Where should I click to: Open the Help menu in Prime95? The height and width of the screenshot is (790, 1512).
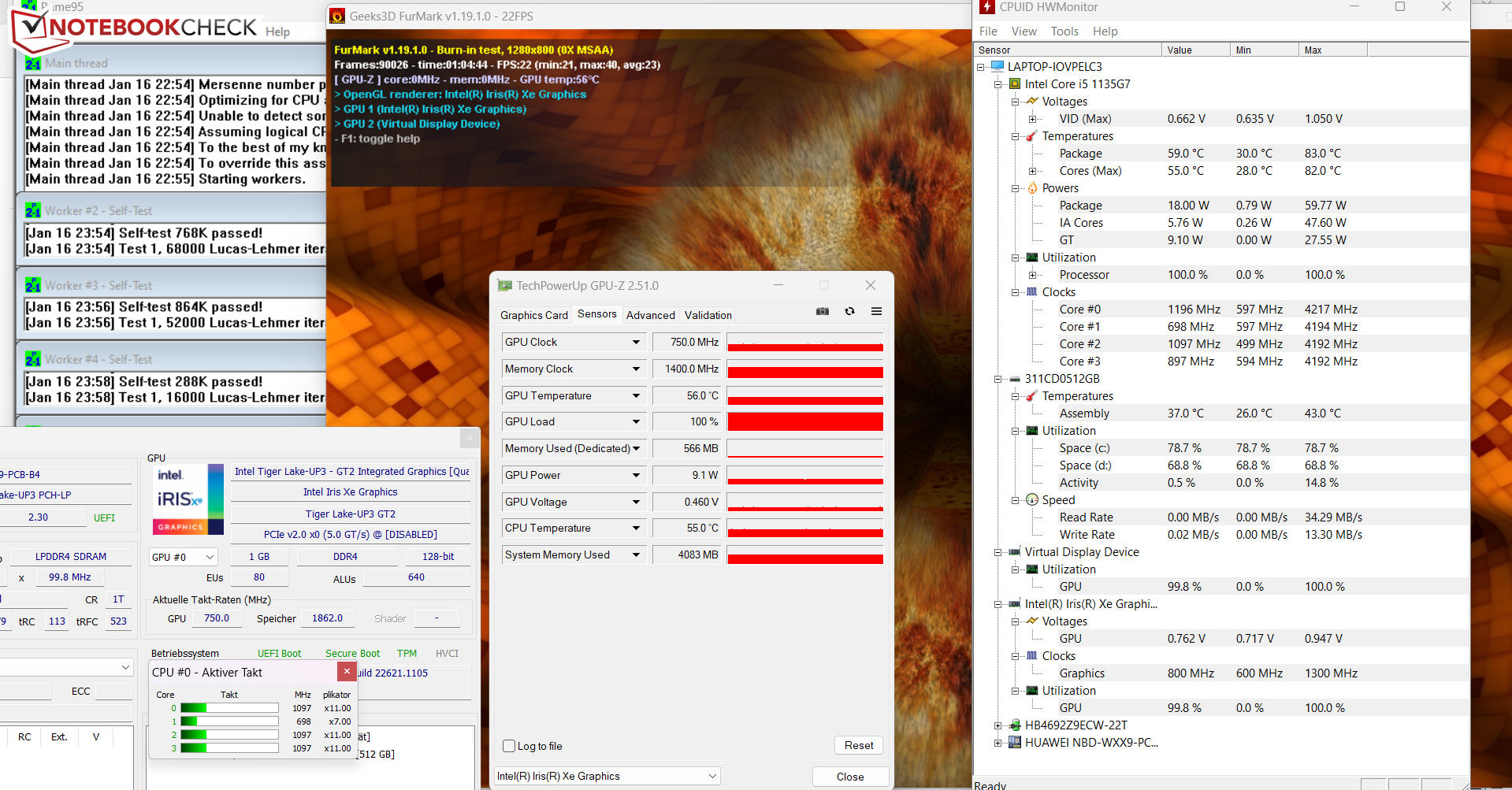(x=277, y=32)
